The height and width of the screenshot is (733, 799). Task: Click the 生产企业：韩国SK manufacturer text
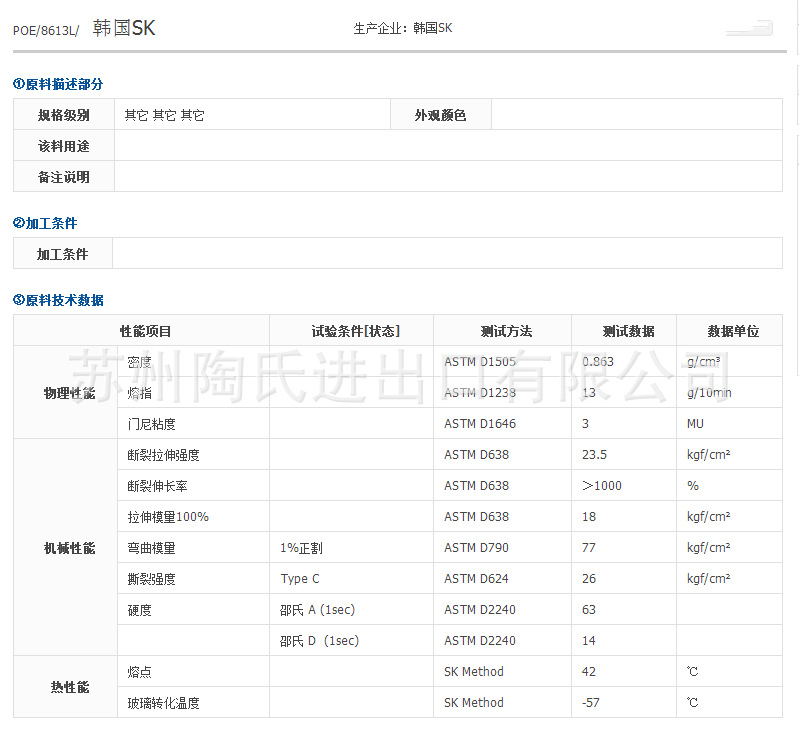pyautogui.click(x=403, y=28)
